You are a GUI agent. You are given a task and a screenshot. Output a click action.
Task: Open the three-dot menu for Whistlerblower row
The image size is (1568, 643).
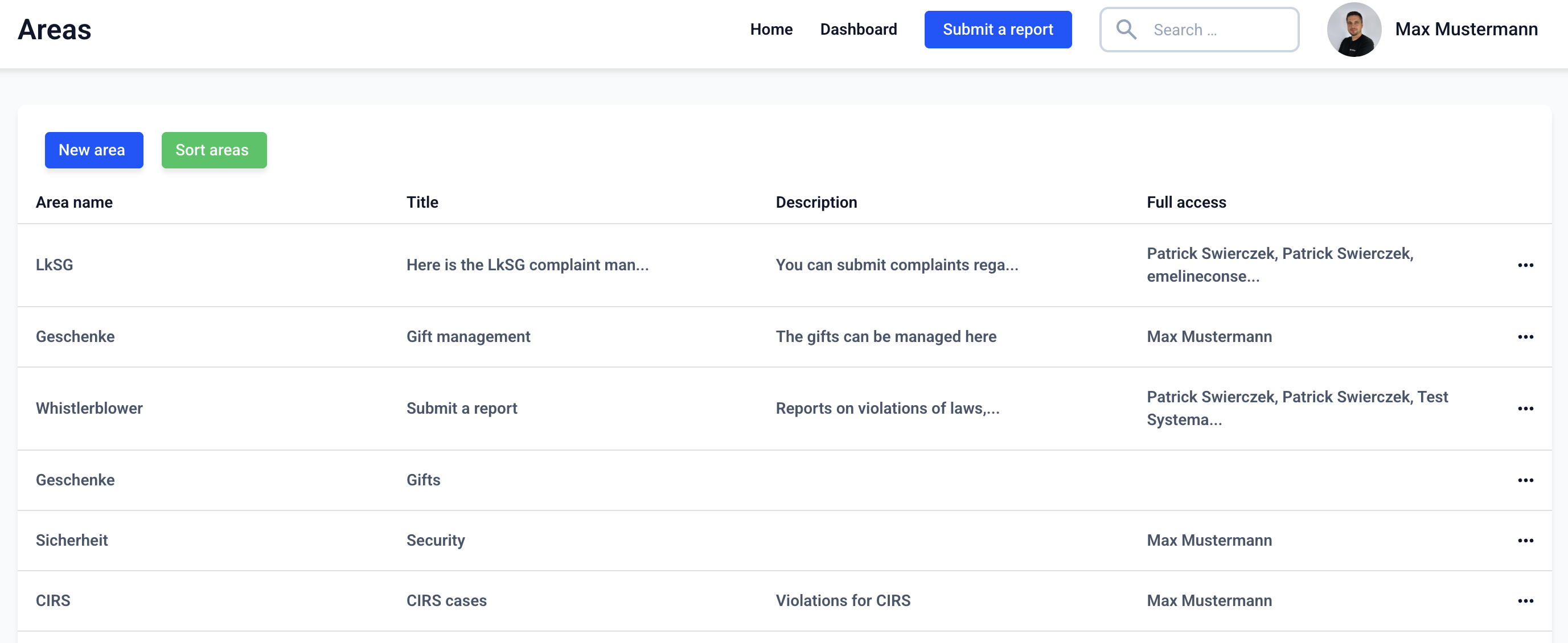click(x=1525, y=409)
